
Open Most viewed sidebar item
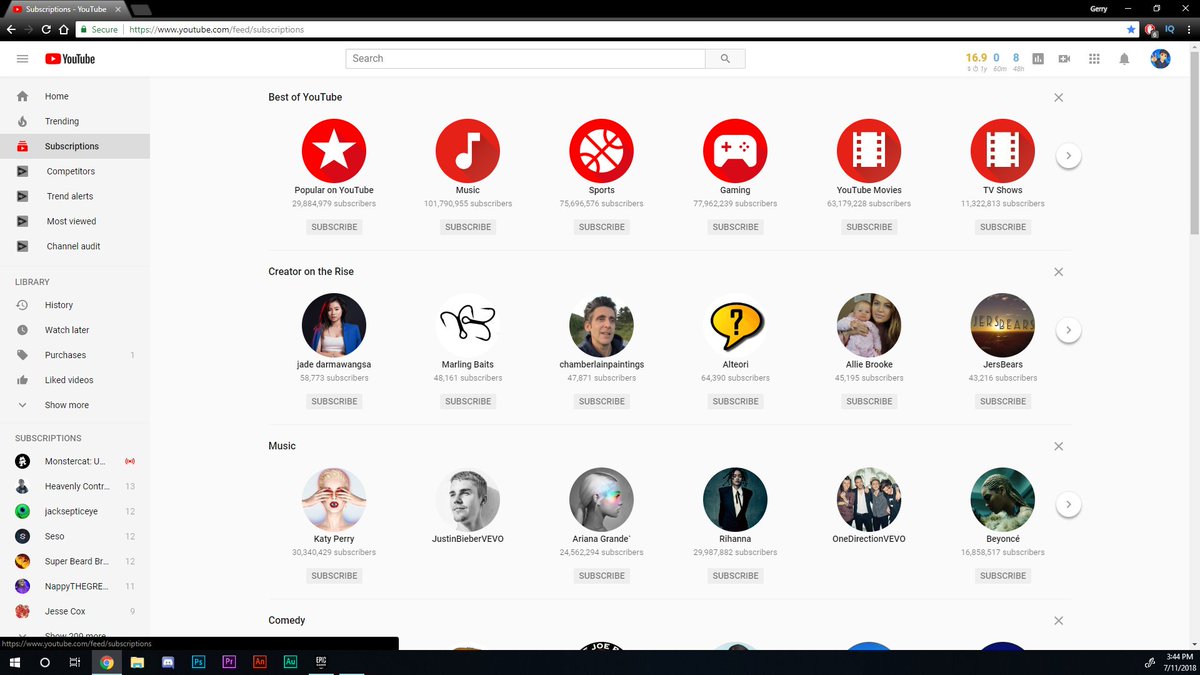pos(75,221)
